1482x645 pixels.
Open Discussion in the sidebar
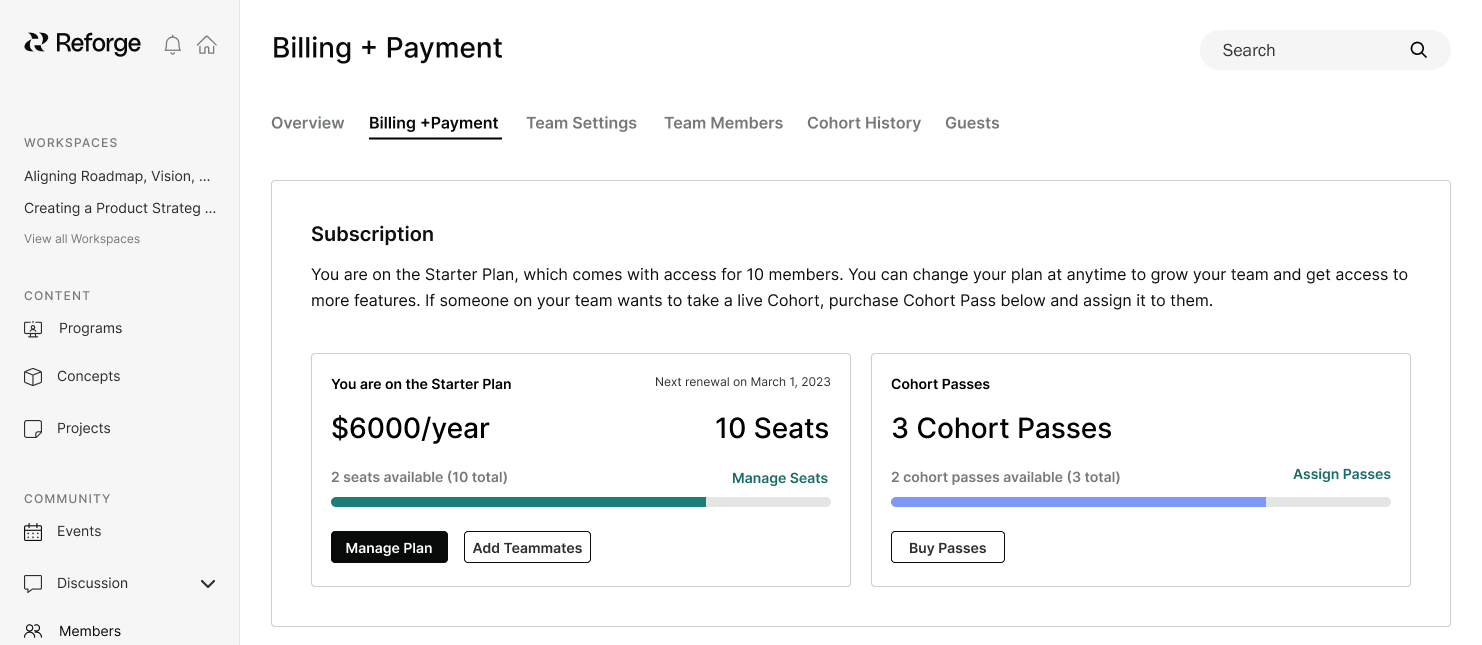(92, 584)
